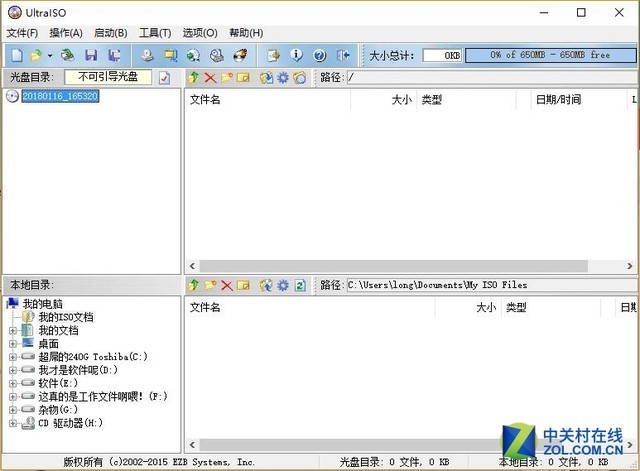Viewport: 640px width, 471px height.
Task: Click New folder icon in local pane toolbar
Action: coord(210,285)
